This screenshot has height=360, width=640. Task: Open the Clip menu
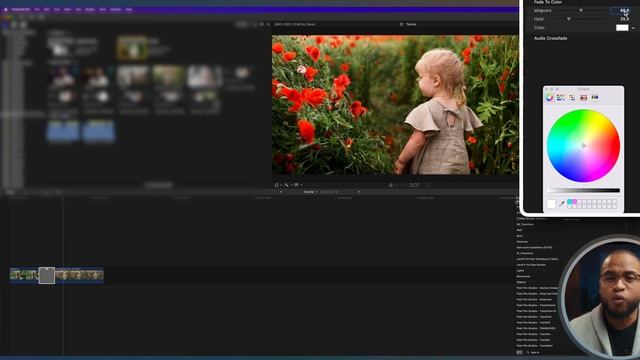(78, 9)
